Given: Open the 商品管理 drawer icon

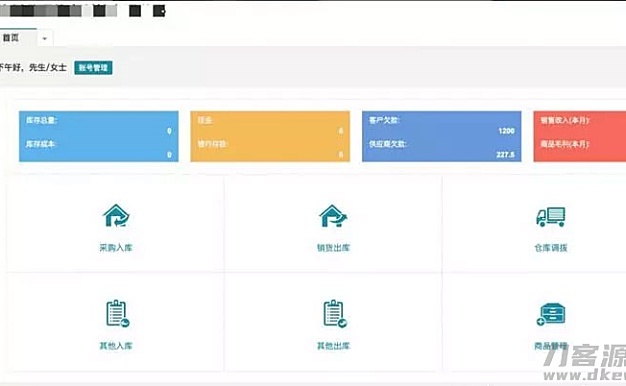Looking at the screenshot, I should (x=551, y=315).
